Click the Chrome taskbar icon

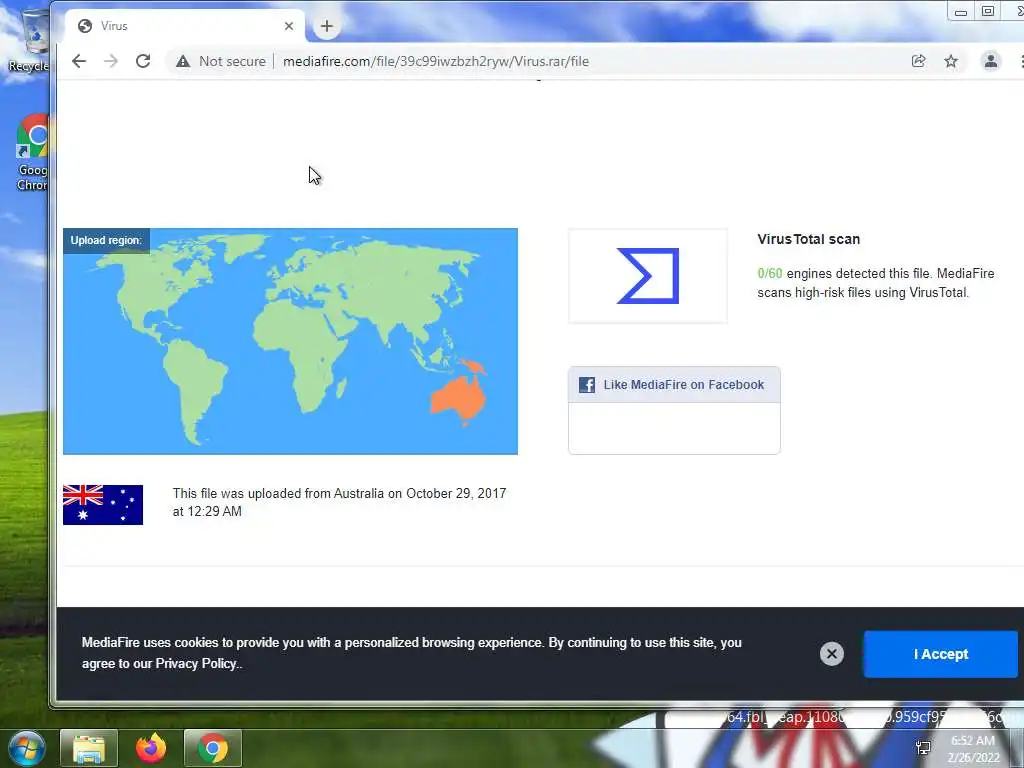pyautogui.click(x=213, y=748)
